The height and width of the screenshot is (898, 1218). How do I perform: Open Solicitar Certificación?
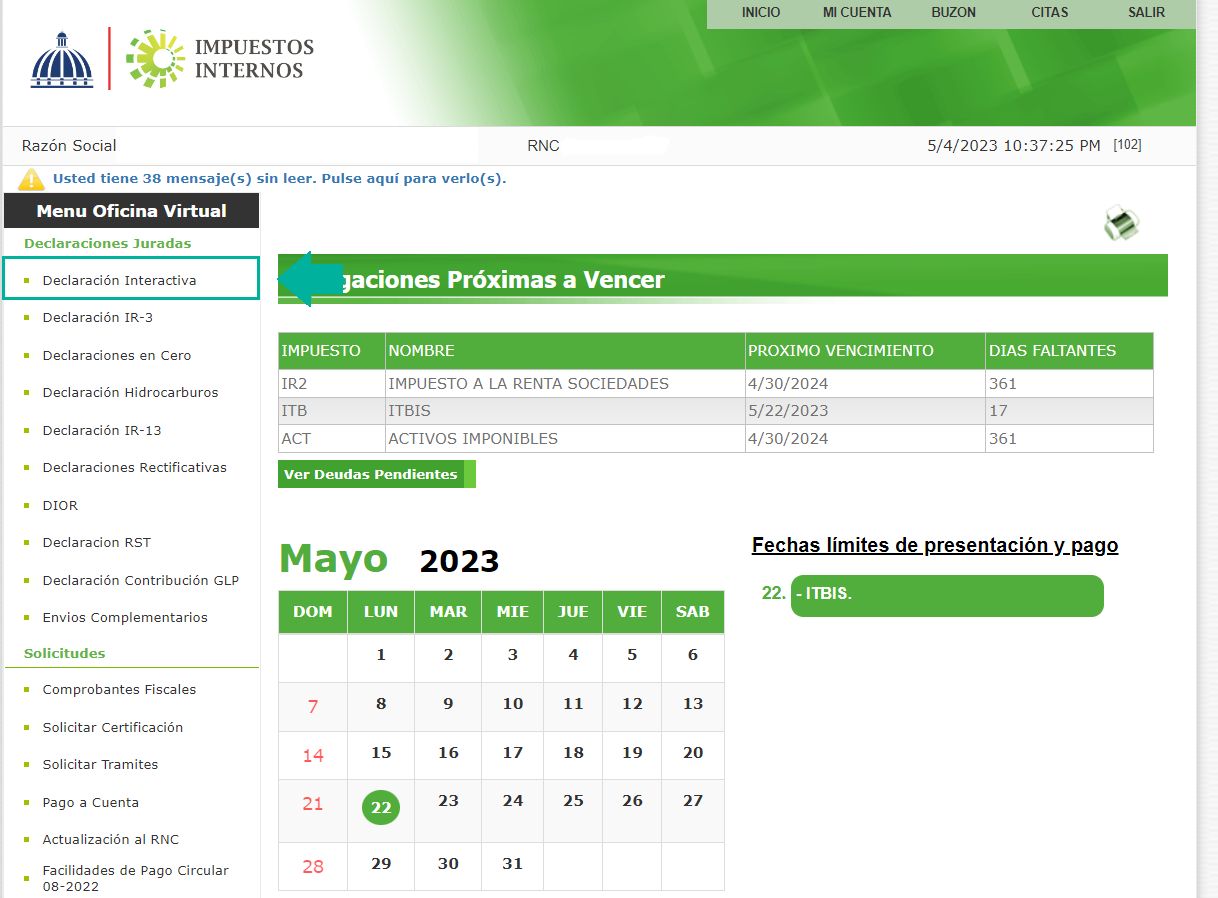(x=113, y=727)
